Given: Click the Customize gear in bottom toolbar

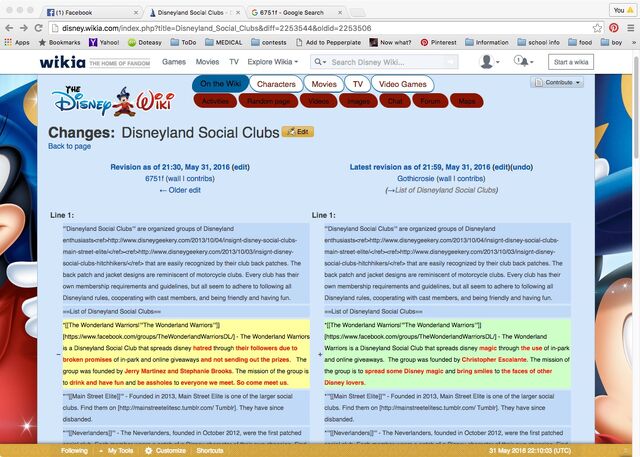Looking at the screenshot, I should tap(165, 450).
